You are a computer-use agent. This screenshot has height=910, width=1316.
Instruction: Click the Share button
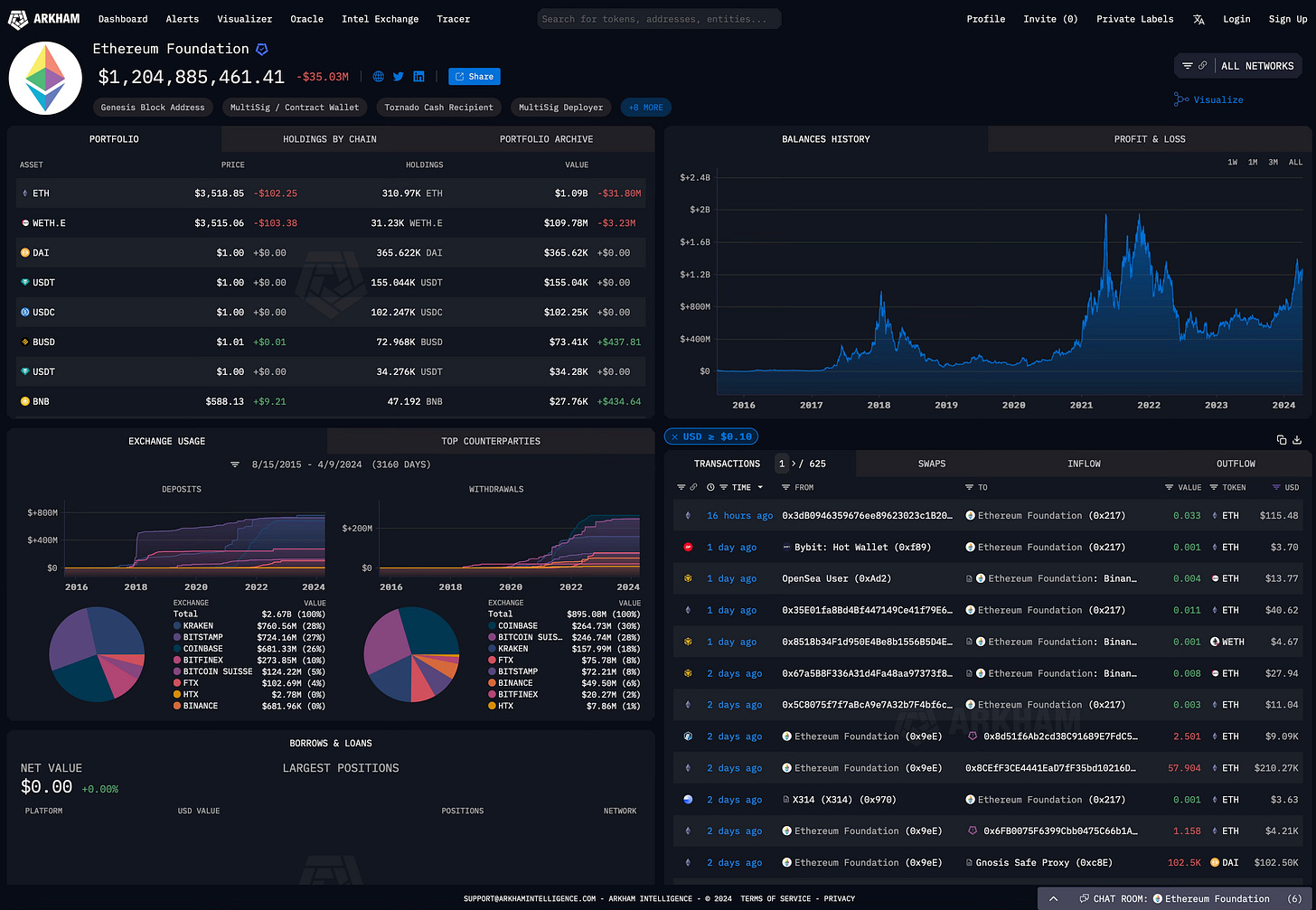(x=475, y=77)
